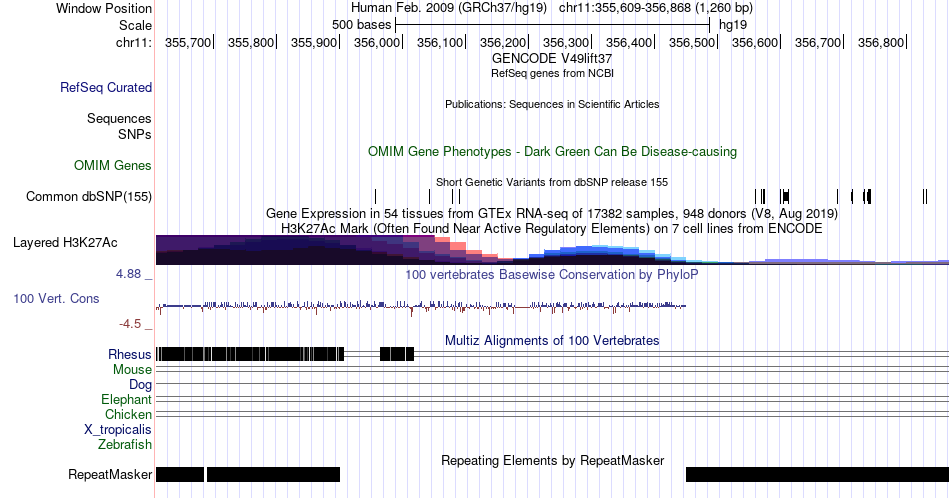
Task: Click the 500 bases scale bar
Action: tap(552, 25)
